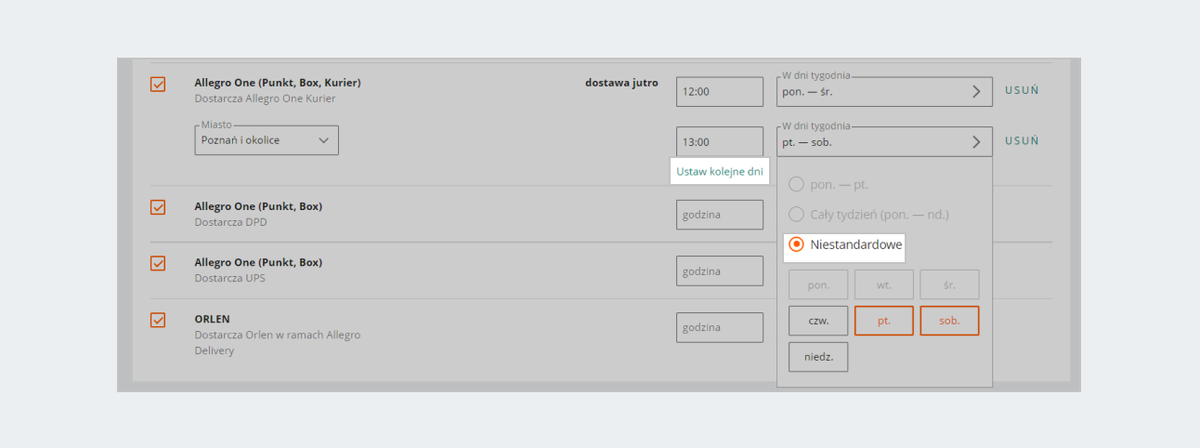Click the Ustaw kolejne dni link
The width and height of the screenshot is (1200, 448).
[720, 172]
